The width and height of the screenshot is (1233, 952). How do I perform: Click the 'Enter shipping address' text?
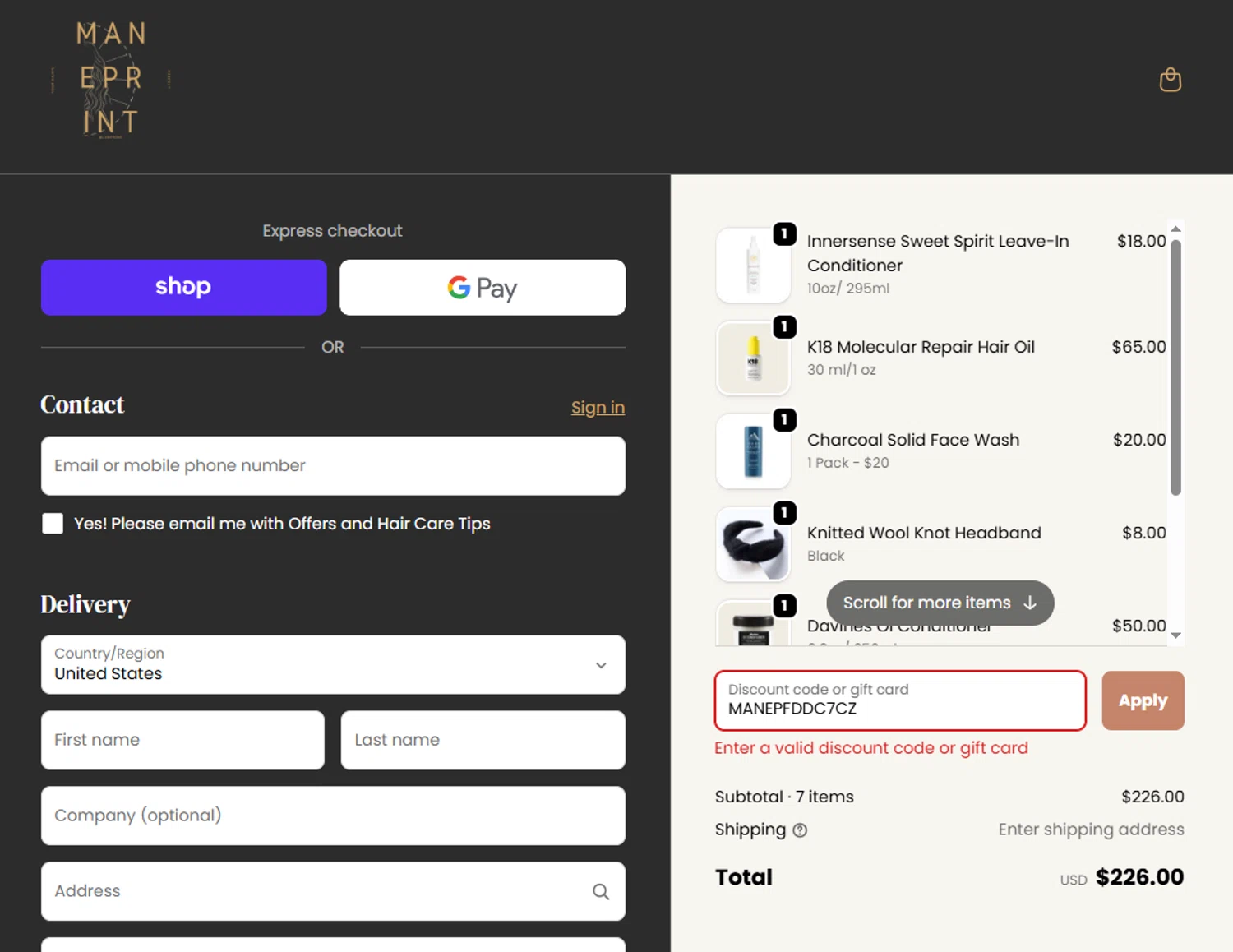[1091, 830]
